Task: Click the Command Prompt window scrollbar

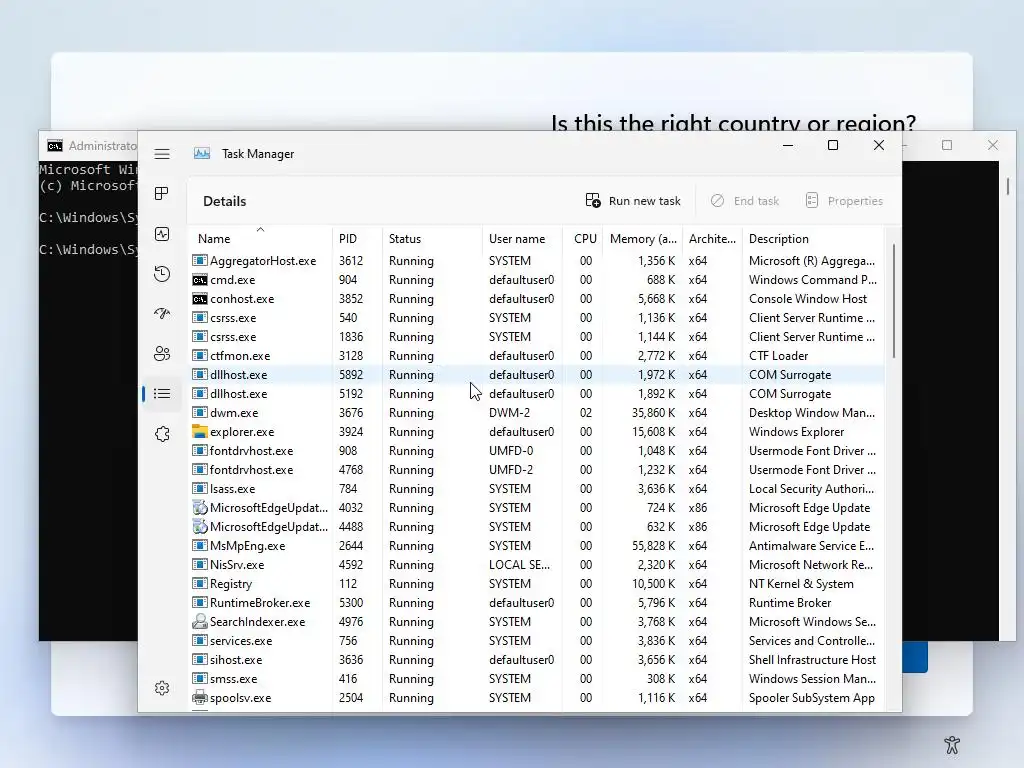Action: (1008, 187)
